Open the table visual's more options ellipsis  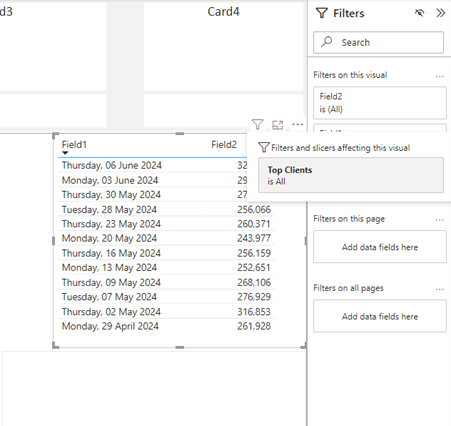297,125
